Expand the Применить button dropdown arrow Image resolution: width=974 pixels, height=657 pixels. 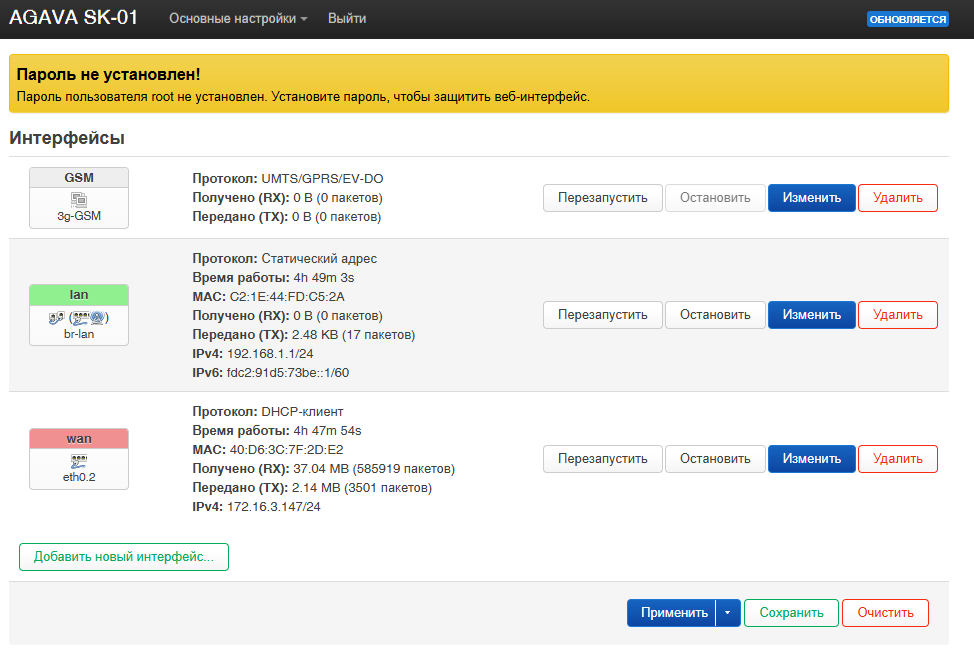pos(727,613)
